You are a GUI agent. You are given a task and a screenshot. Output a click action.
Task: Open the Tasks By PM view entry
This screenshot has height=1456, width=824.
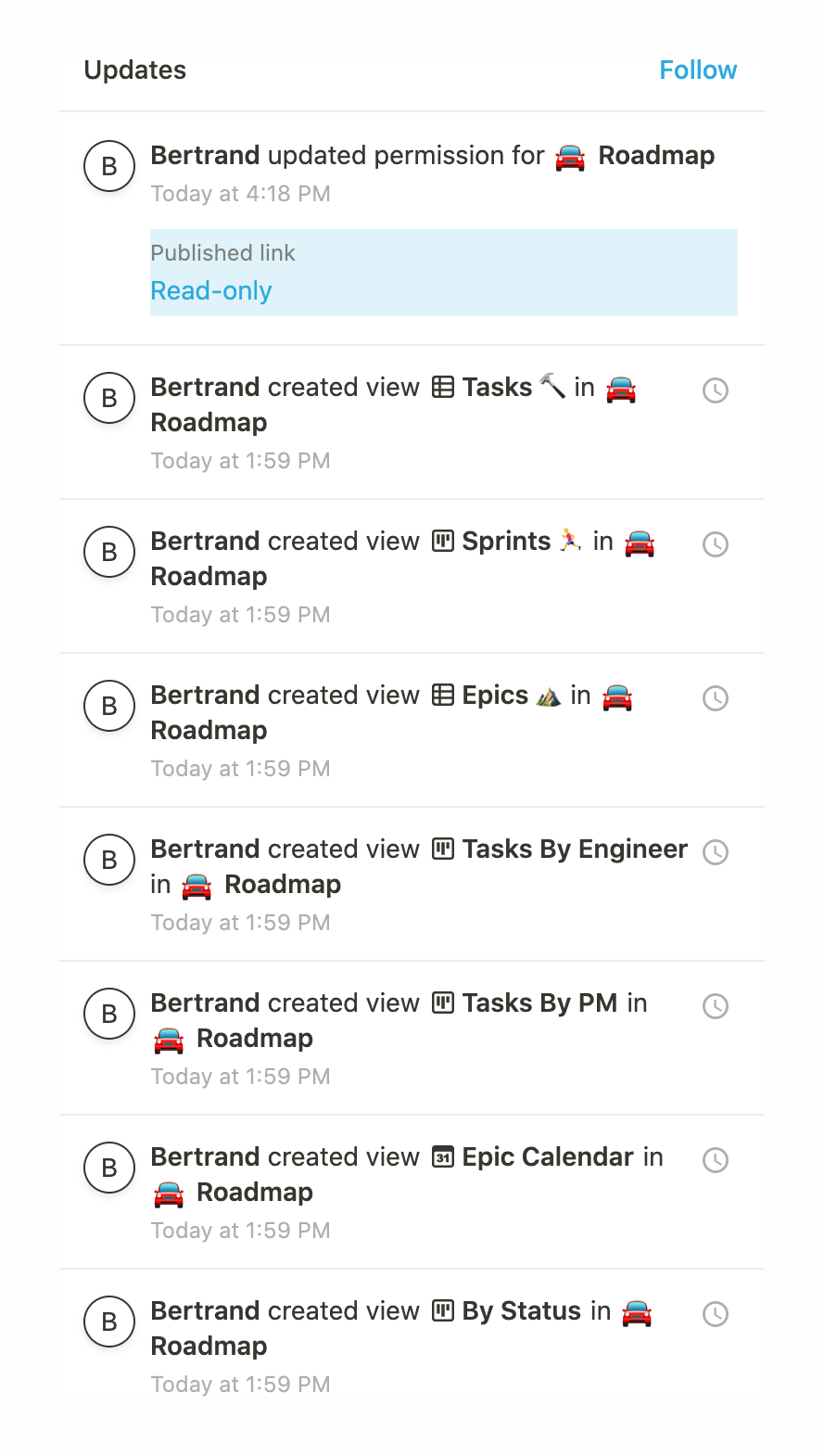tap(539, 1003)
